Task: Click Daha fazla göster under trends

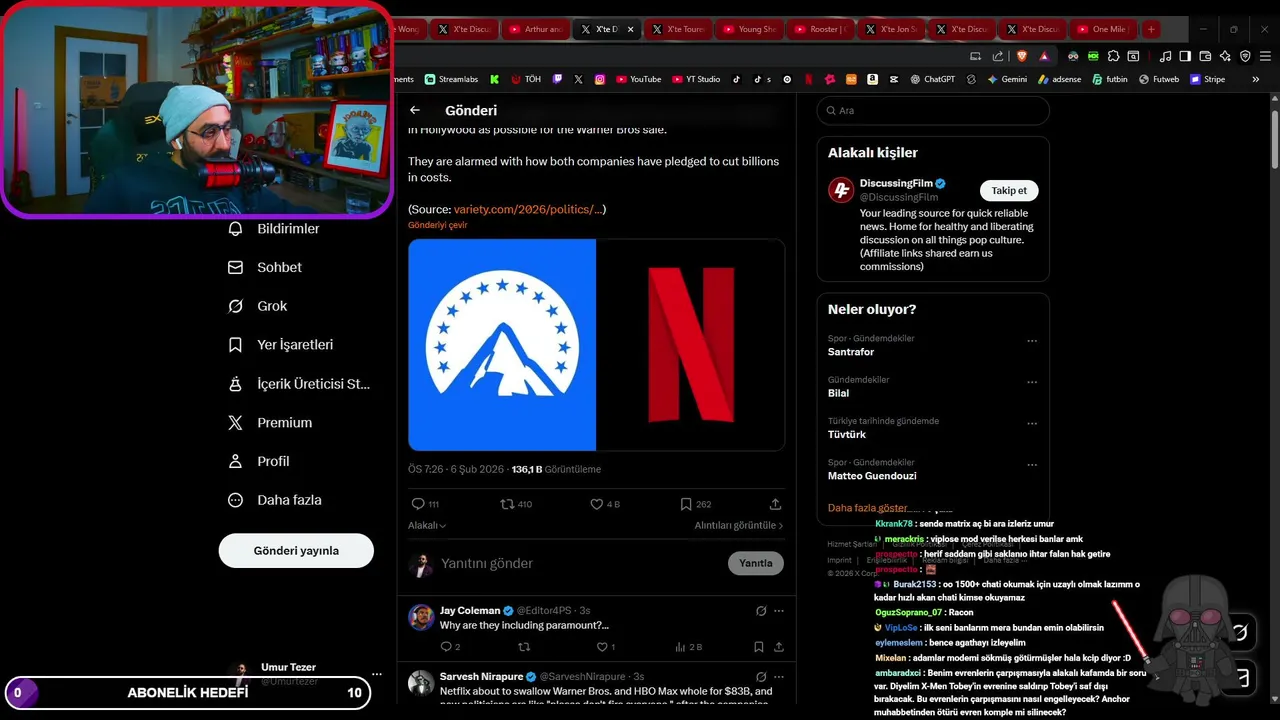Action: coord(868,508)
